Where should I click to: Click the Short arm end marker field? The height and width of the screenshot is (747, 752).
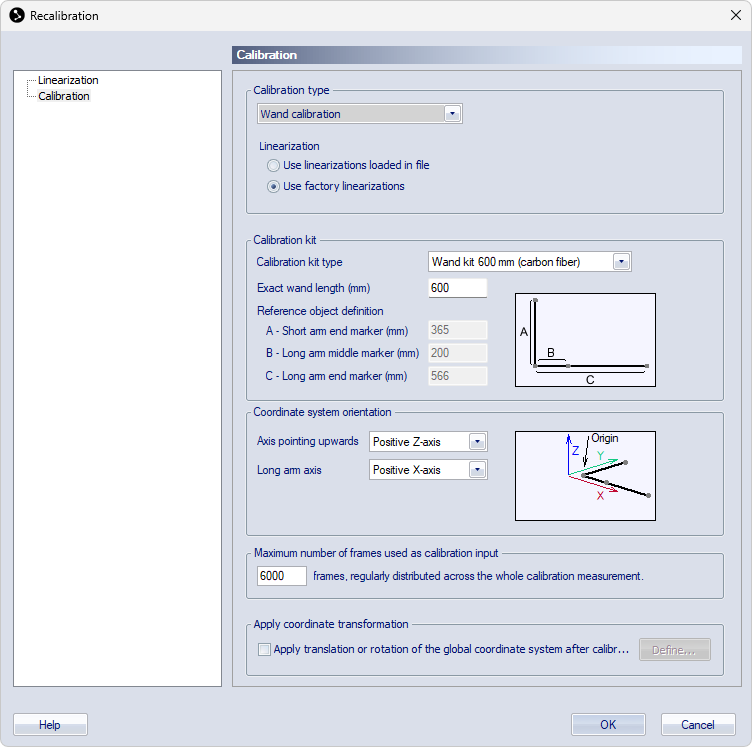pyautogui.click(x=457, y=330)
